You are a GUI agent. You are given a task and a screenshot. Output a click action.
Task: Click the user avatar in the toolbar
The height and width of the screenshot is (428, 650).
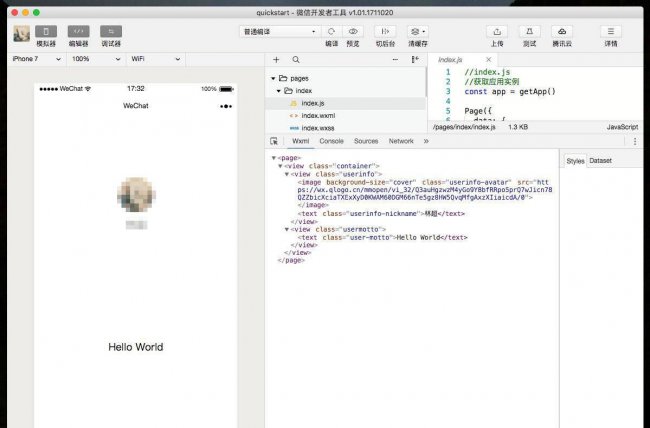pyautogui.click(x=22, y=34)
